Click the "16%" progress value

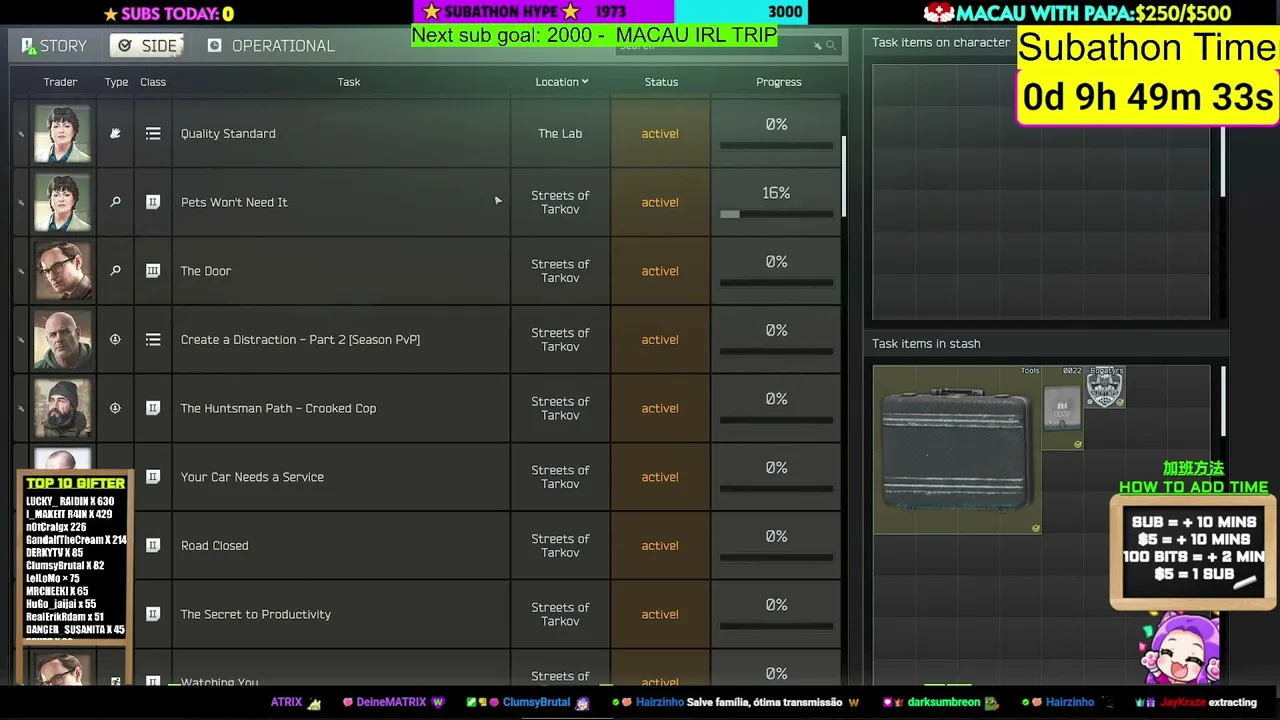coord(776,193)
